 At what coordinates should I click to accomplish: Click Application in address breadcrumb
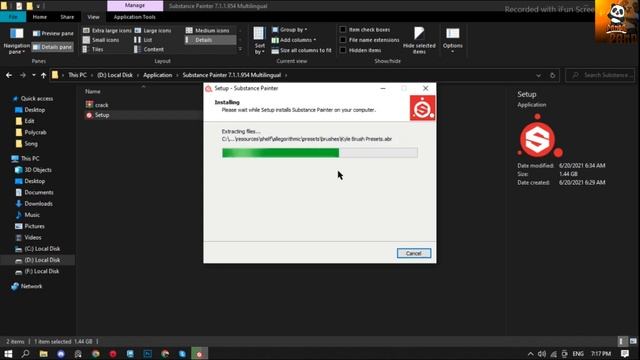click(158, 75)
